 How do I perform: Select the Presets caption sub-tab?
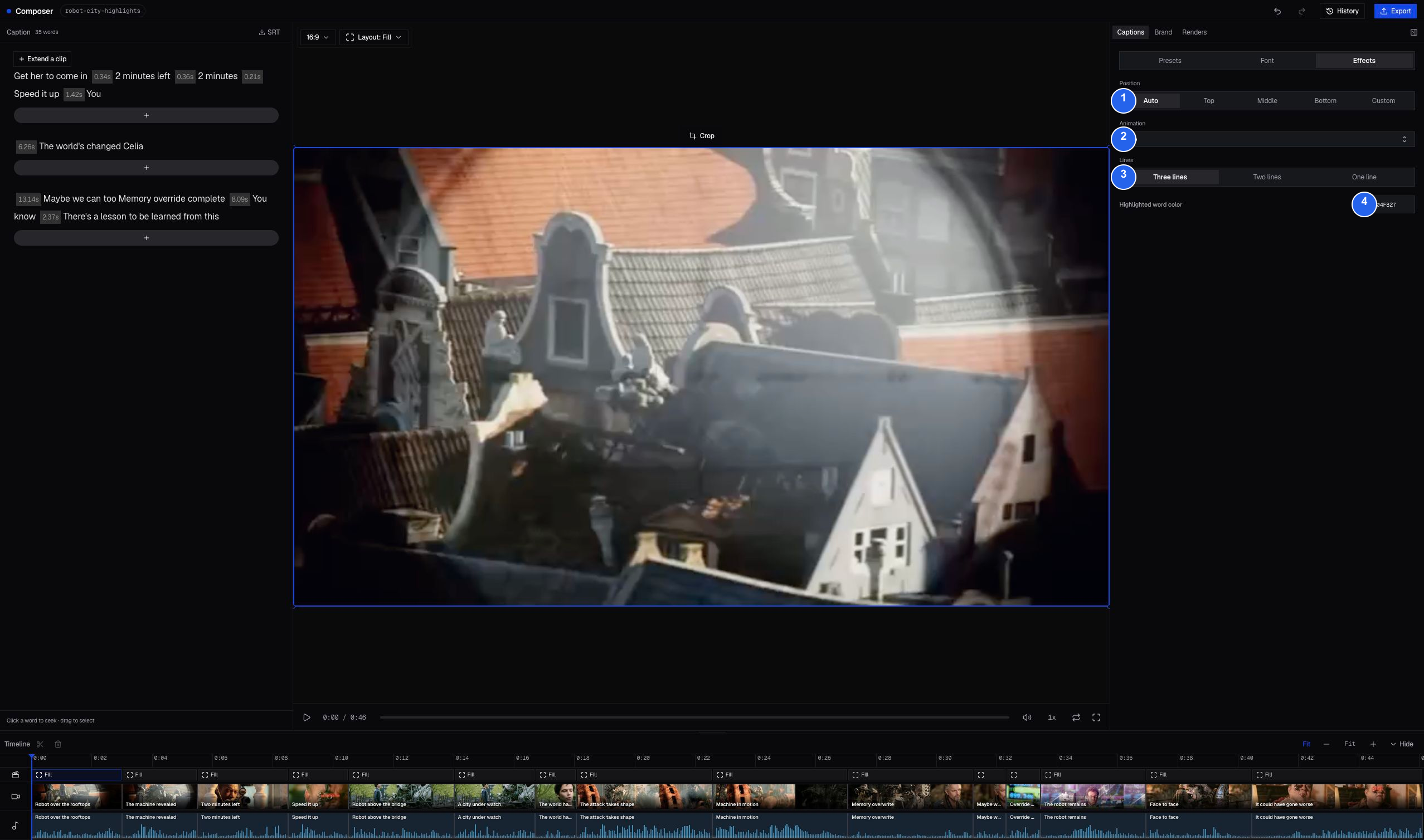(1170, 61)
